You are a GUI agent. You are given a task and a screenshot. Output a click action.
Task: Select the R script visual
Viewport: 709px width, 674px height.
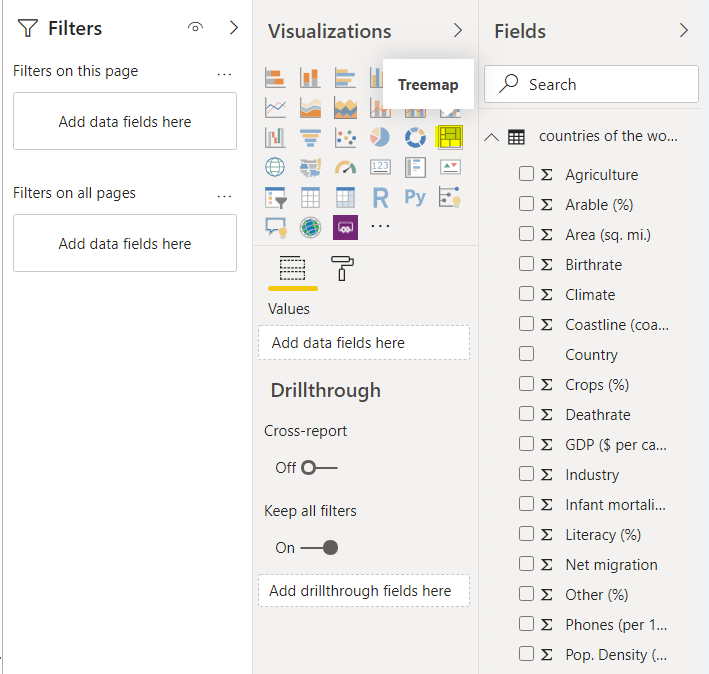pos(380,197)
